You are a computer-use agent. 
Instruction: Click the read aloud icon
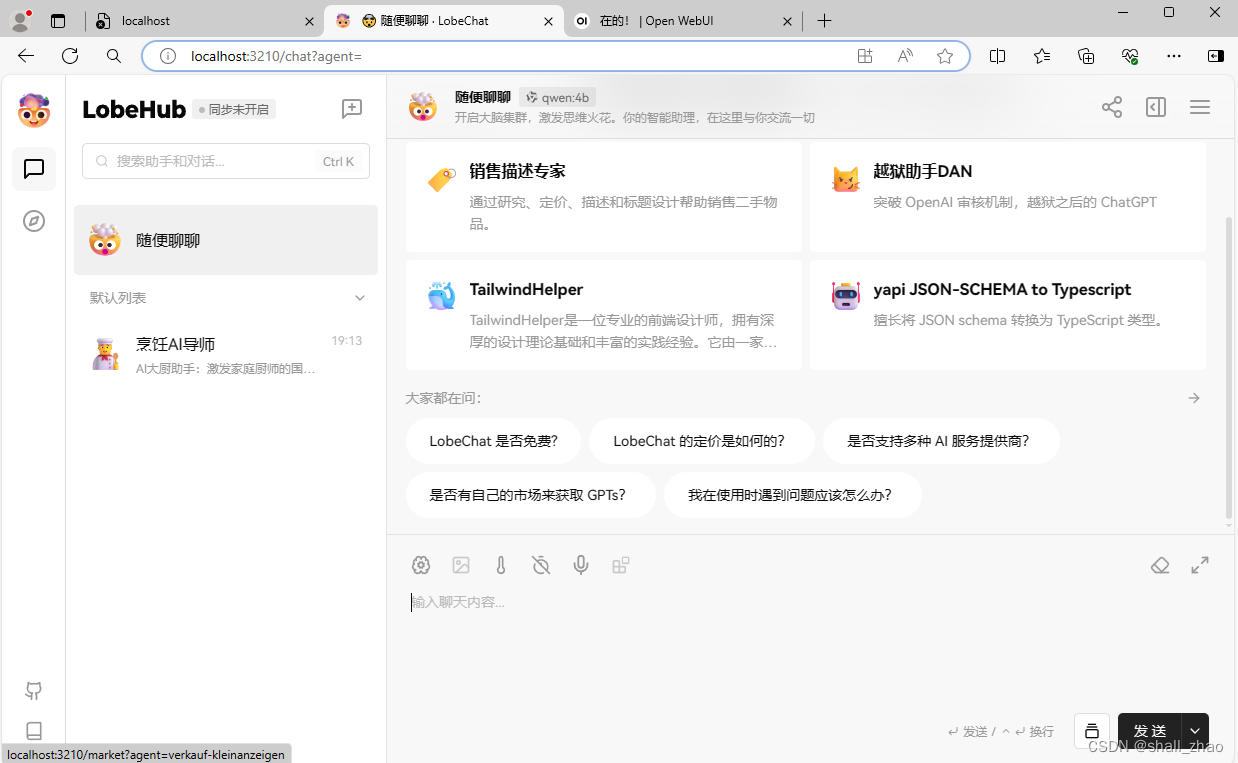(x=905, y=56)
